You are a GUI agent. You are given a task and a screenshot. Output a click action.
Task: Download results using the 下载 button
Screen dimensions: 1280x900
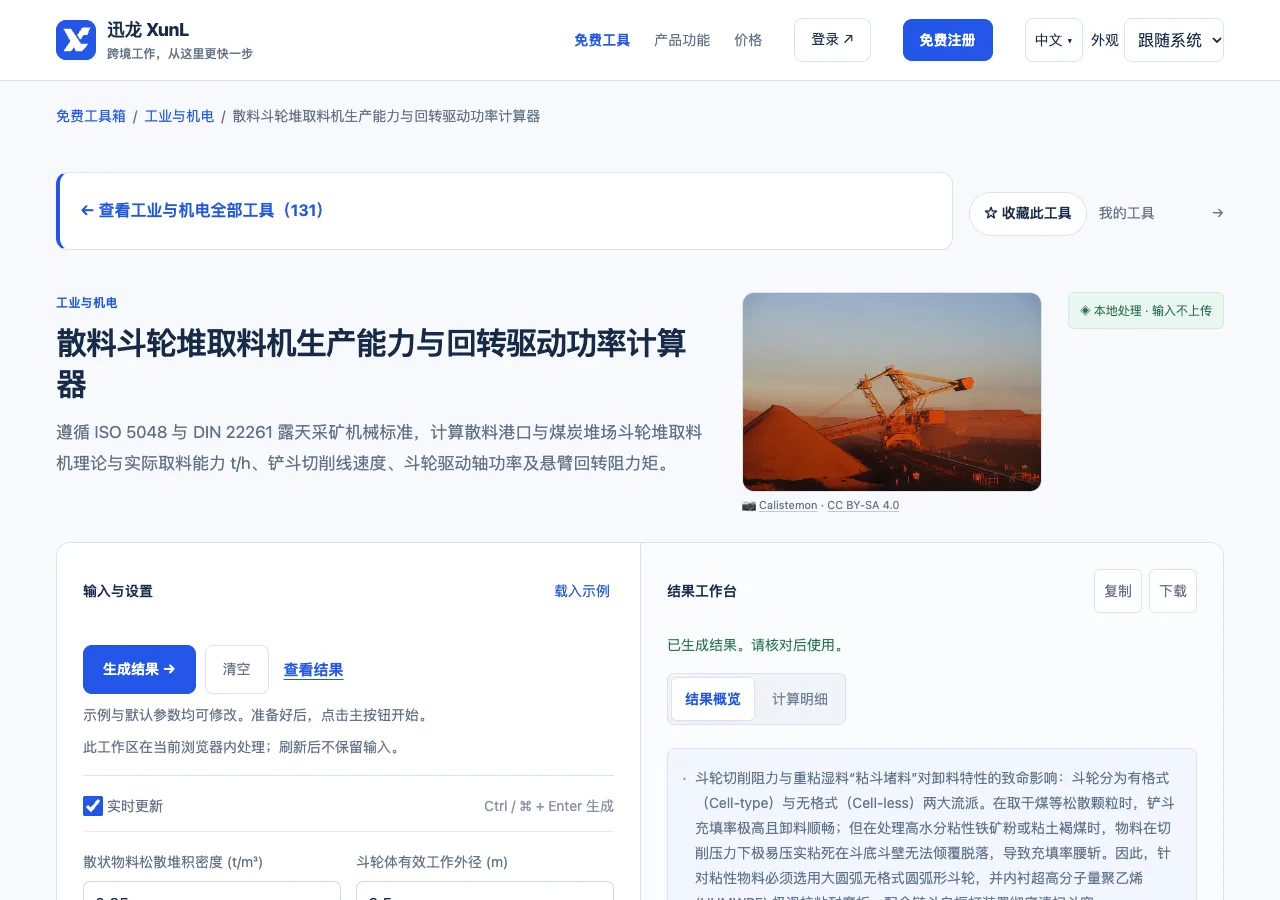[x=1173, y=591]
